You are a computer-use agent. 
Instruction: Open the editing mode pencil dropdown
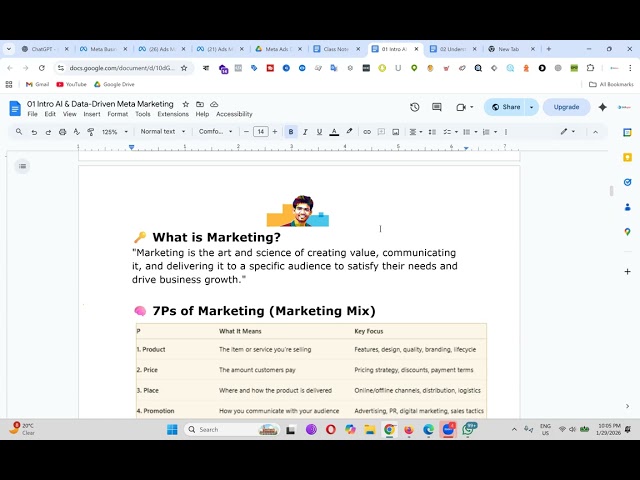coord(567,131)
